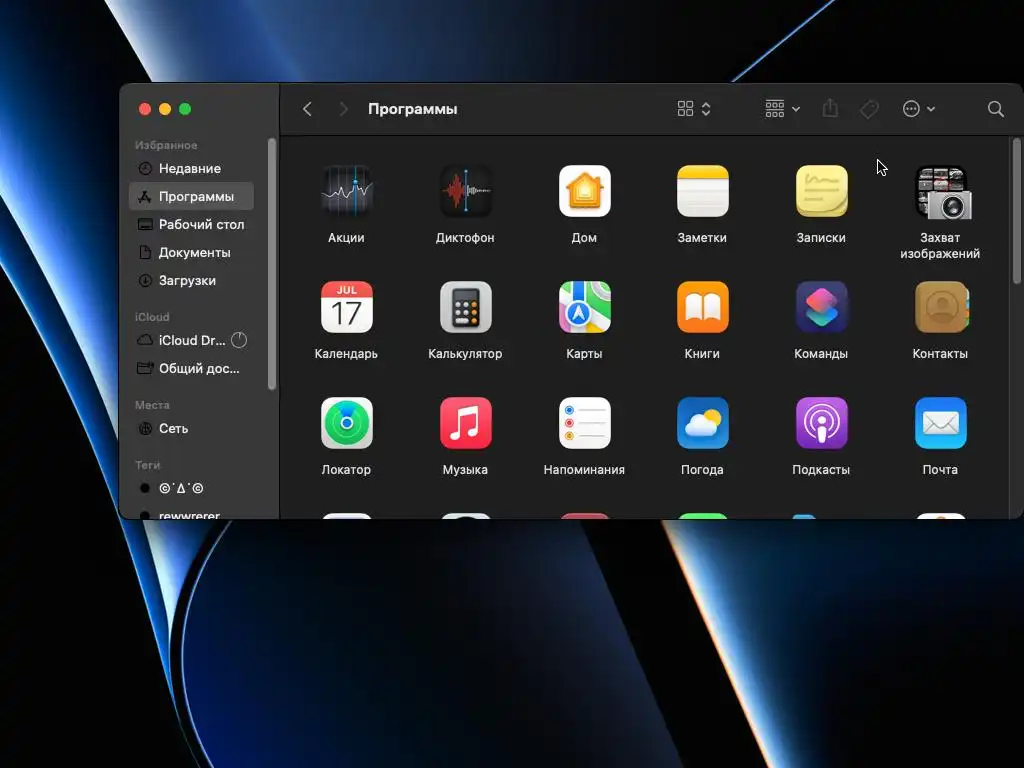The height and width of the screenshot is (768, 1024).
Task: Open the Почта mail app icon
Action: click(x=940, y=423)
